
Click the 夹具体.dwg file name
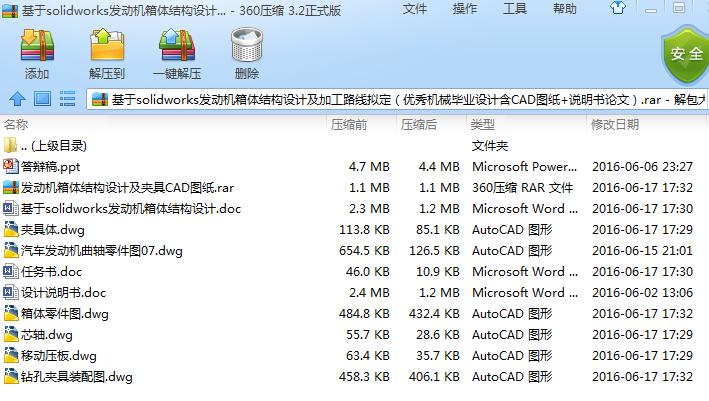click(x=53, y=230)
